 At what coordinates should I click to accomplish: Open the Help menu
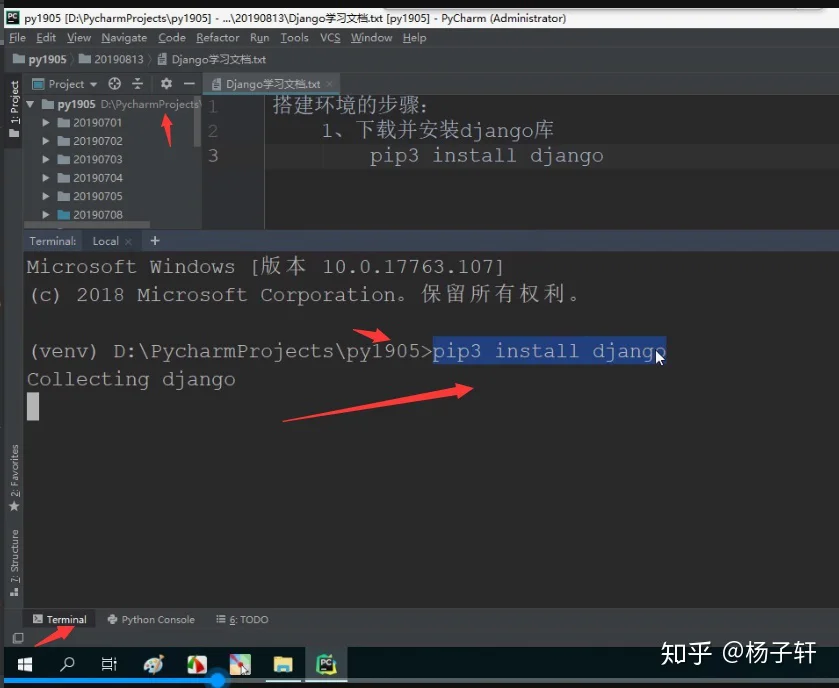click(414, 38)
